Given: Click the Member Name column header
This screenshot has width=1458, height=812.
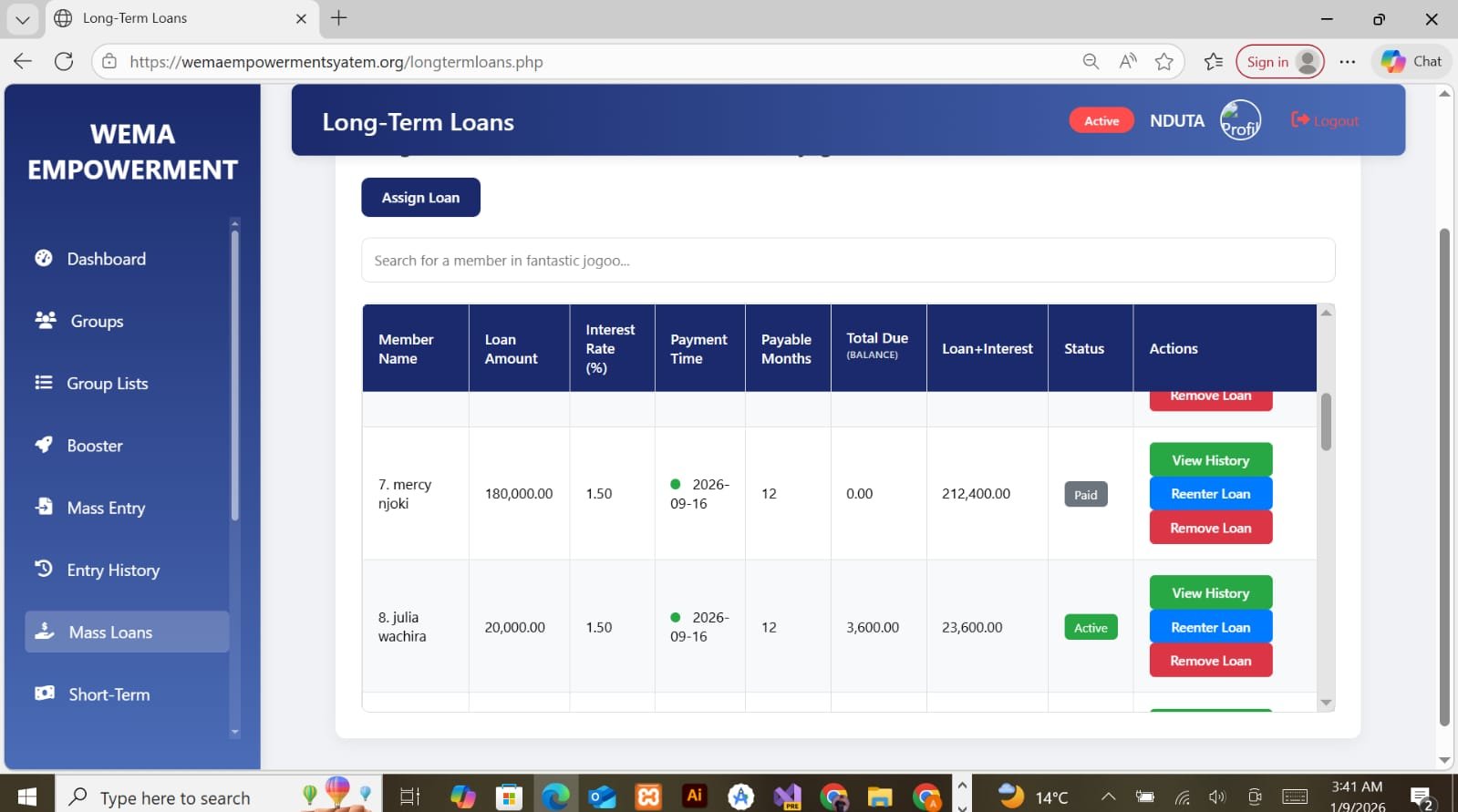Looking at the screenshot, I should [416, 348].
